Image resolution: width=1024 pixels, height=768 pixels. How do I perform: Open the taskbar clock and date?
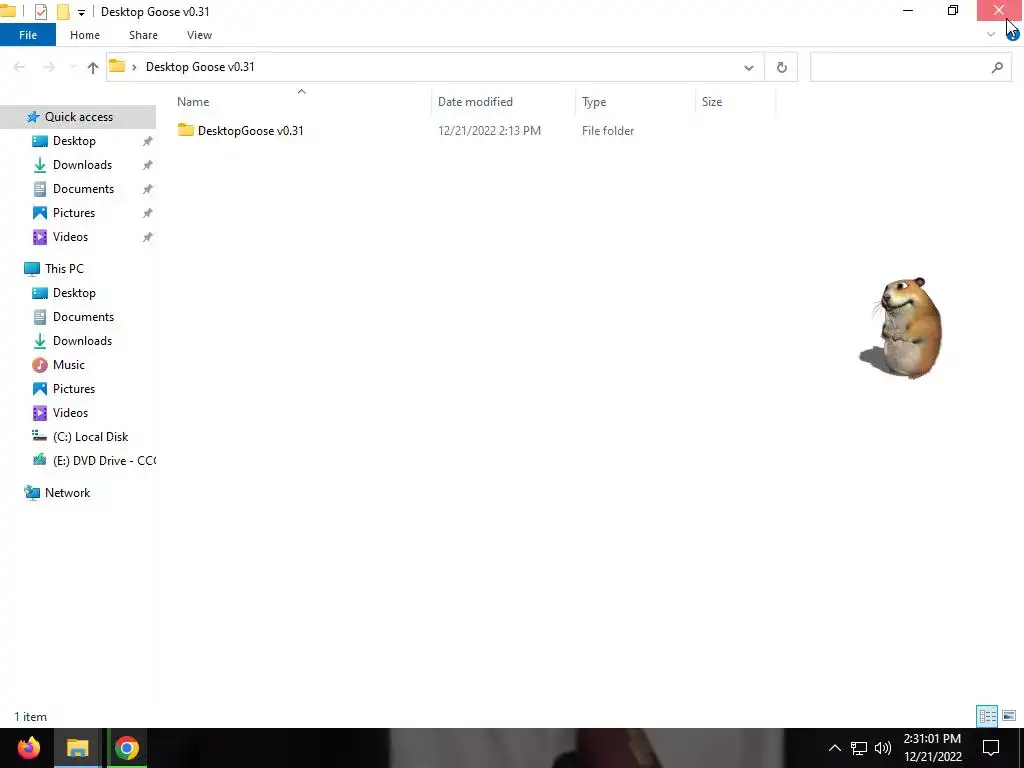(933, 748)
